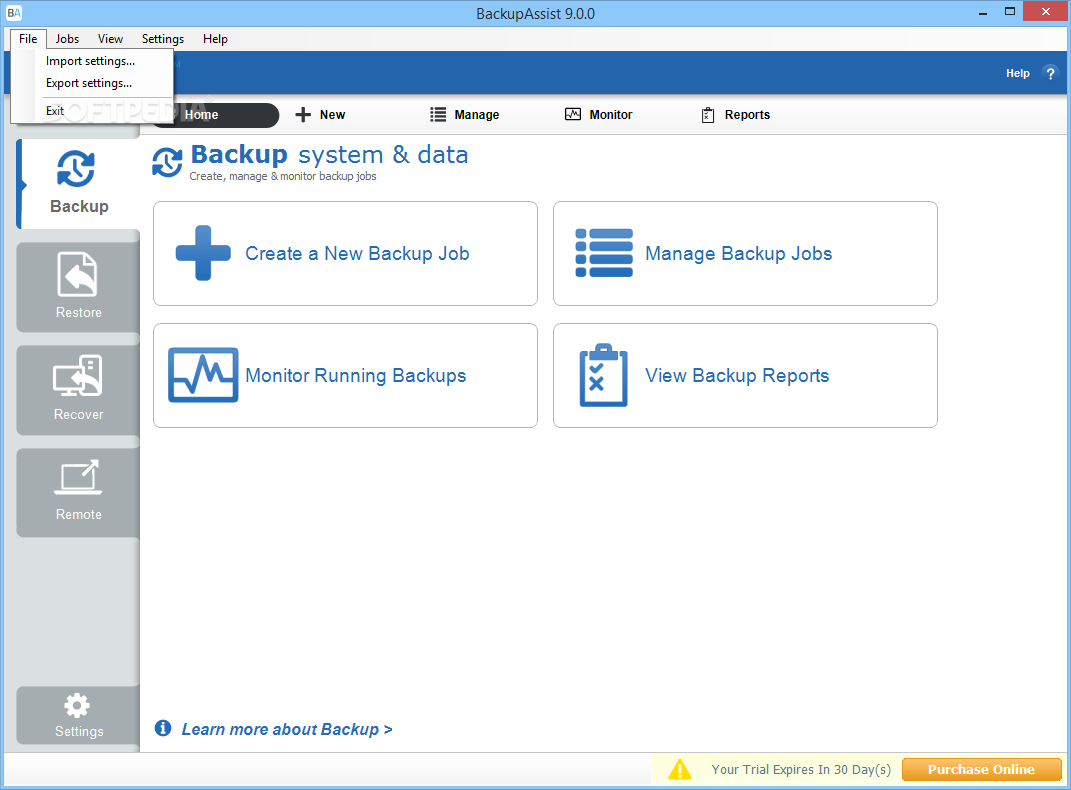This screenshot has width=1071, height=790.
Task: Click the blue plus Create Job icon
Action: (x=203, y=253)
